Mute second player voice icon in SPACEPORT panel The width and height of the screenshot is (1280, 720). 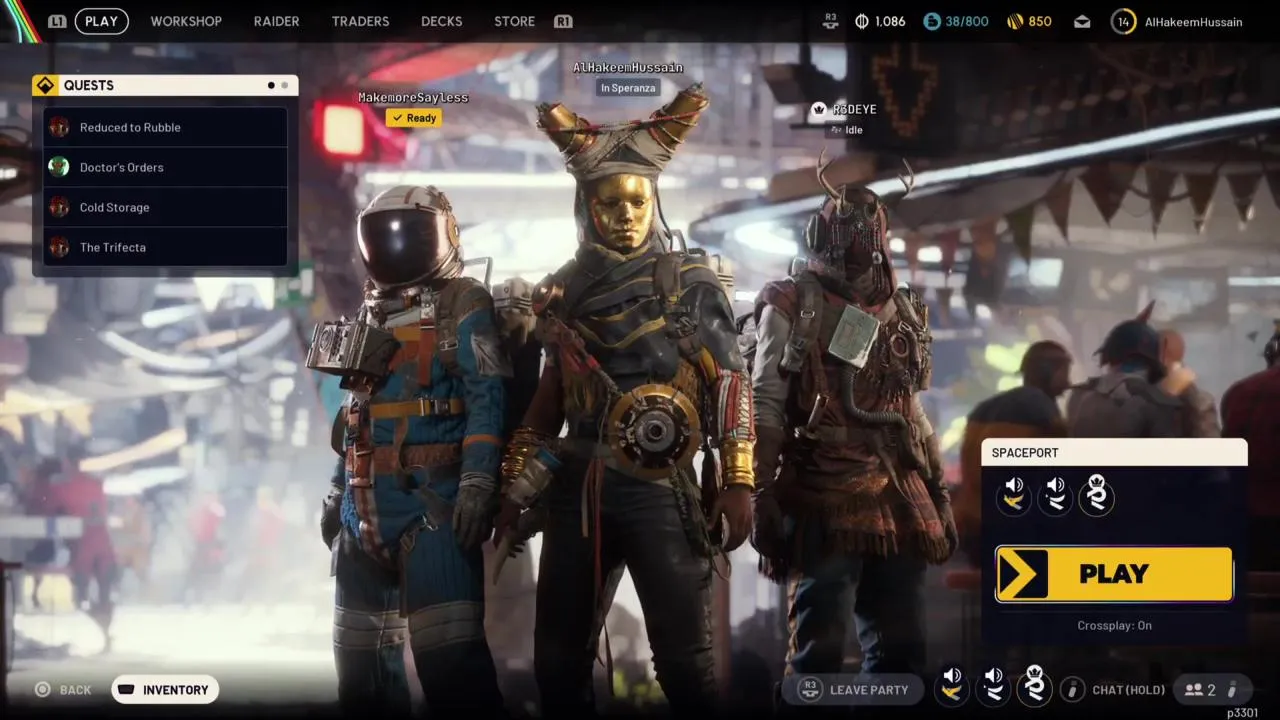coord(1055,494)
